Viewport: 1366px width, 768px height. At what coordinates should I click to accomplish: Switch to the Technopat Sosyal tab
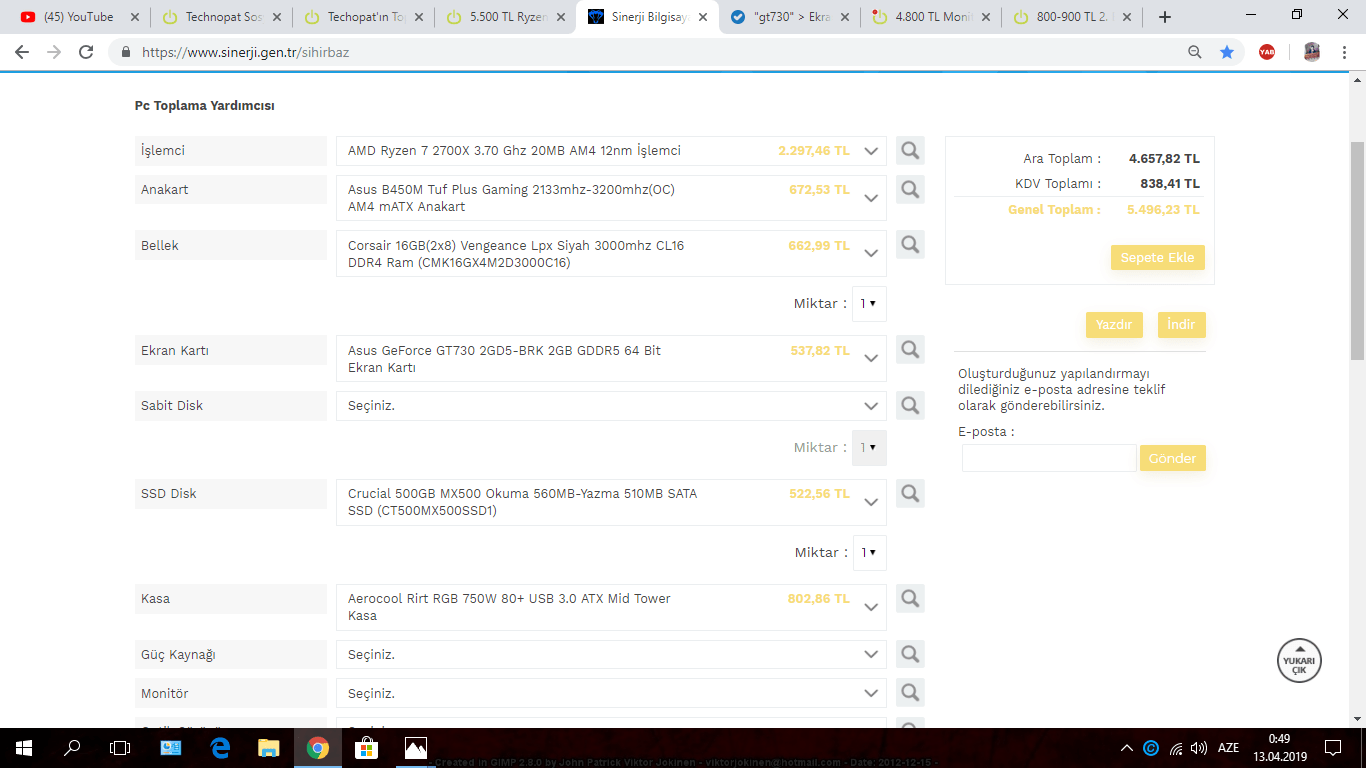(222, 17)
